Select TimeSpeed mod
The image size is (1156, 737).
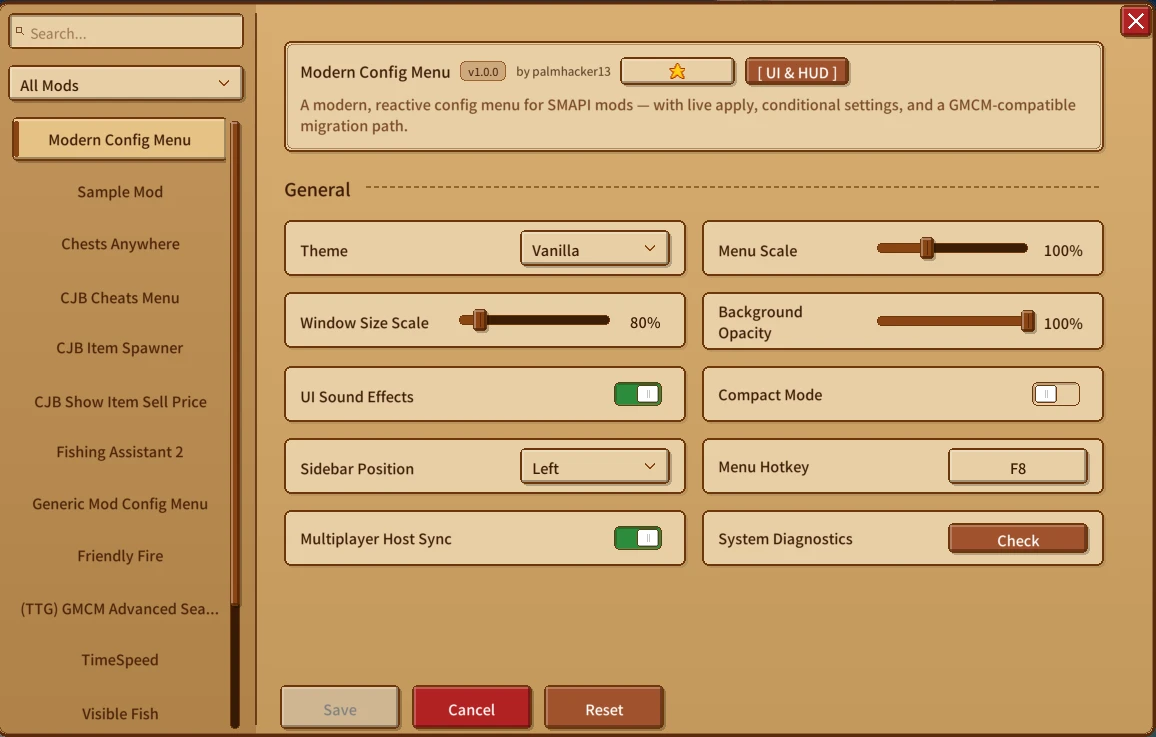(120, 660)
